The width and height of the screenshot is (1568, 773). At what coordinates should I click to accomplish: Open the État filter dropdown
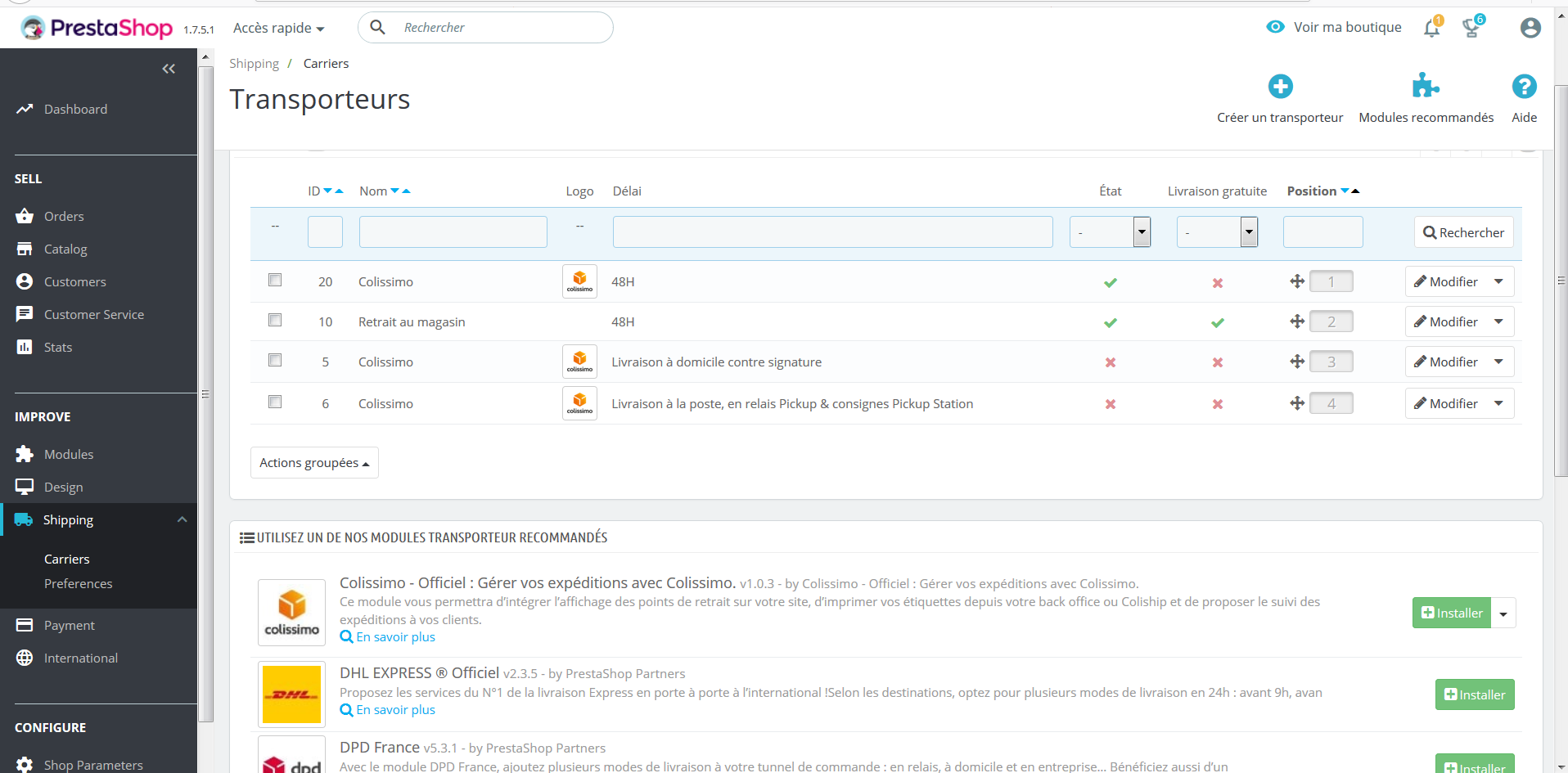click(x=1110, y=232)
